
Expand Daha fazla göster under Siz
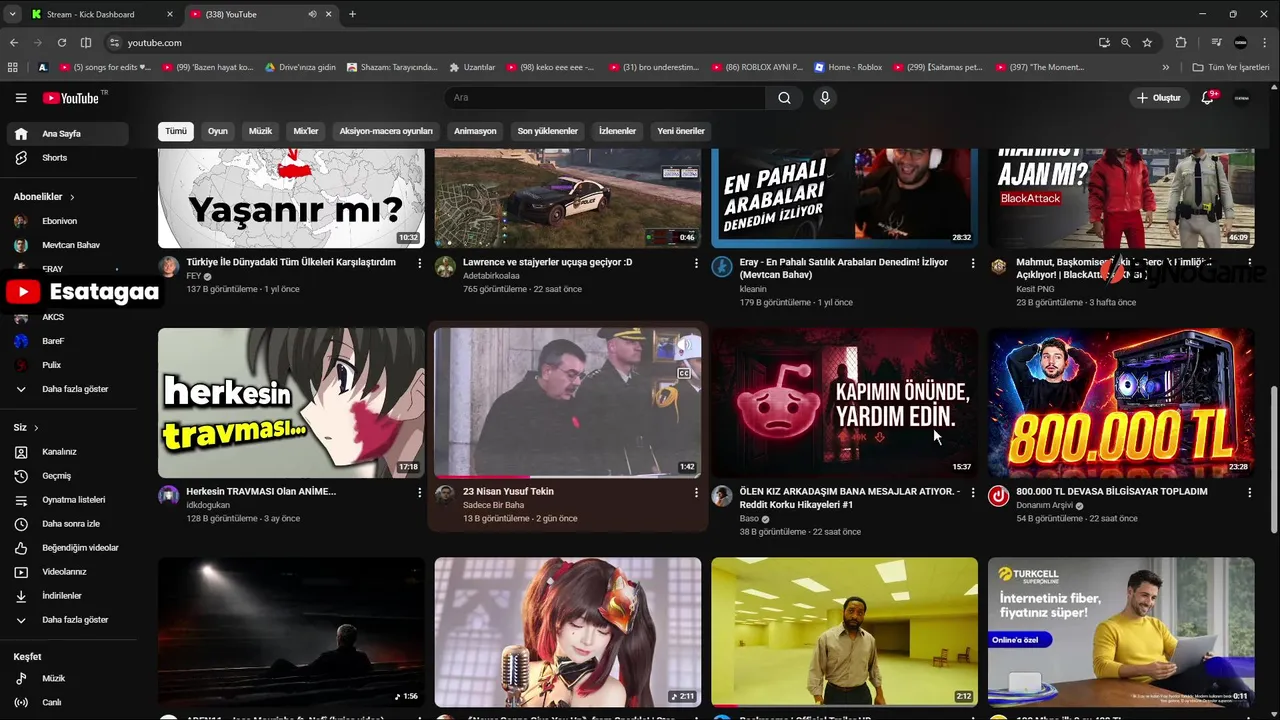pos(67,620)
